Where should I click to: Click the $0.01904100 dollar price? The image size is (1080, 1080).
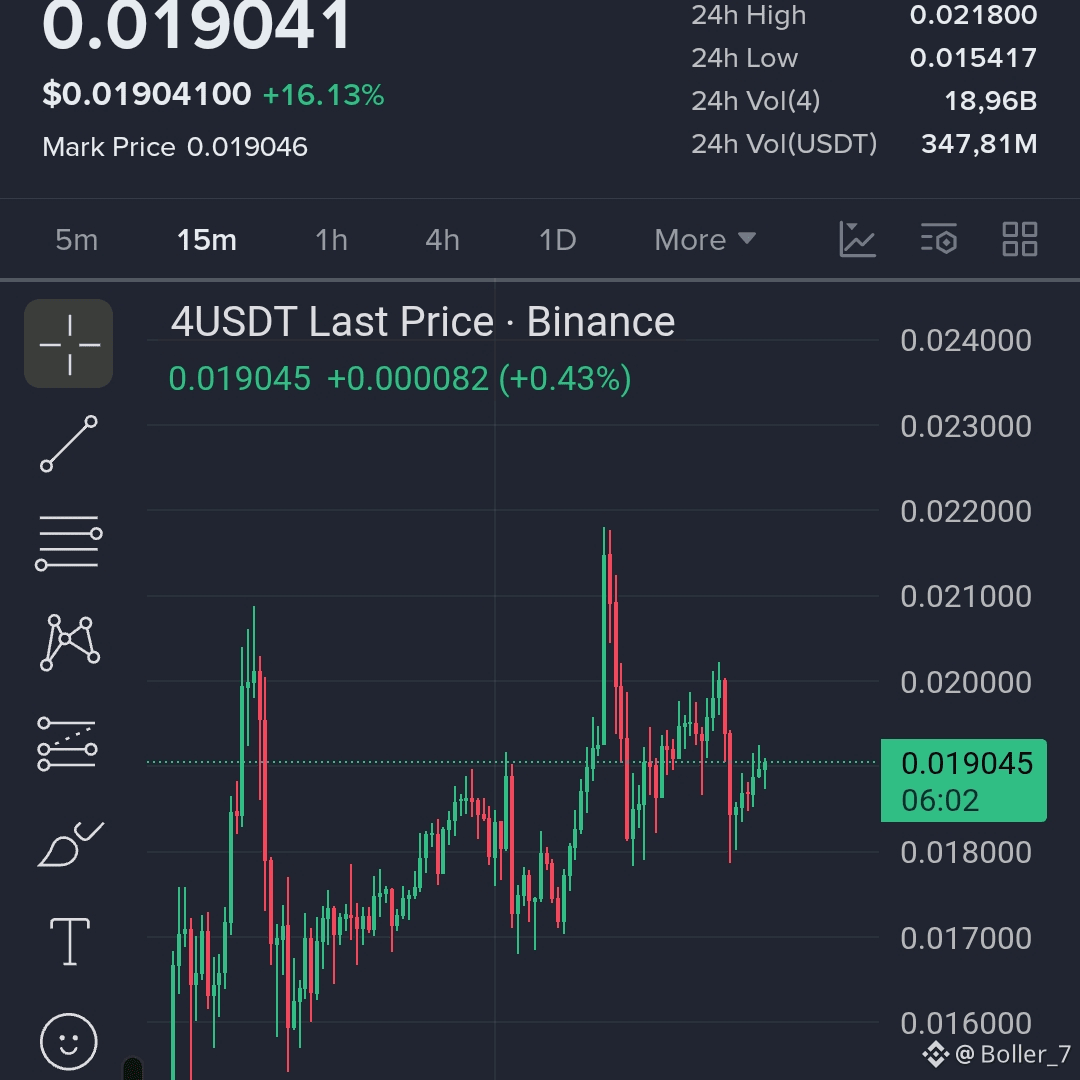(x=147, y=94)
